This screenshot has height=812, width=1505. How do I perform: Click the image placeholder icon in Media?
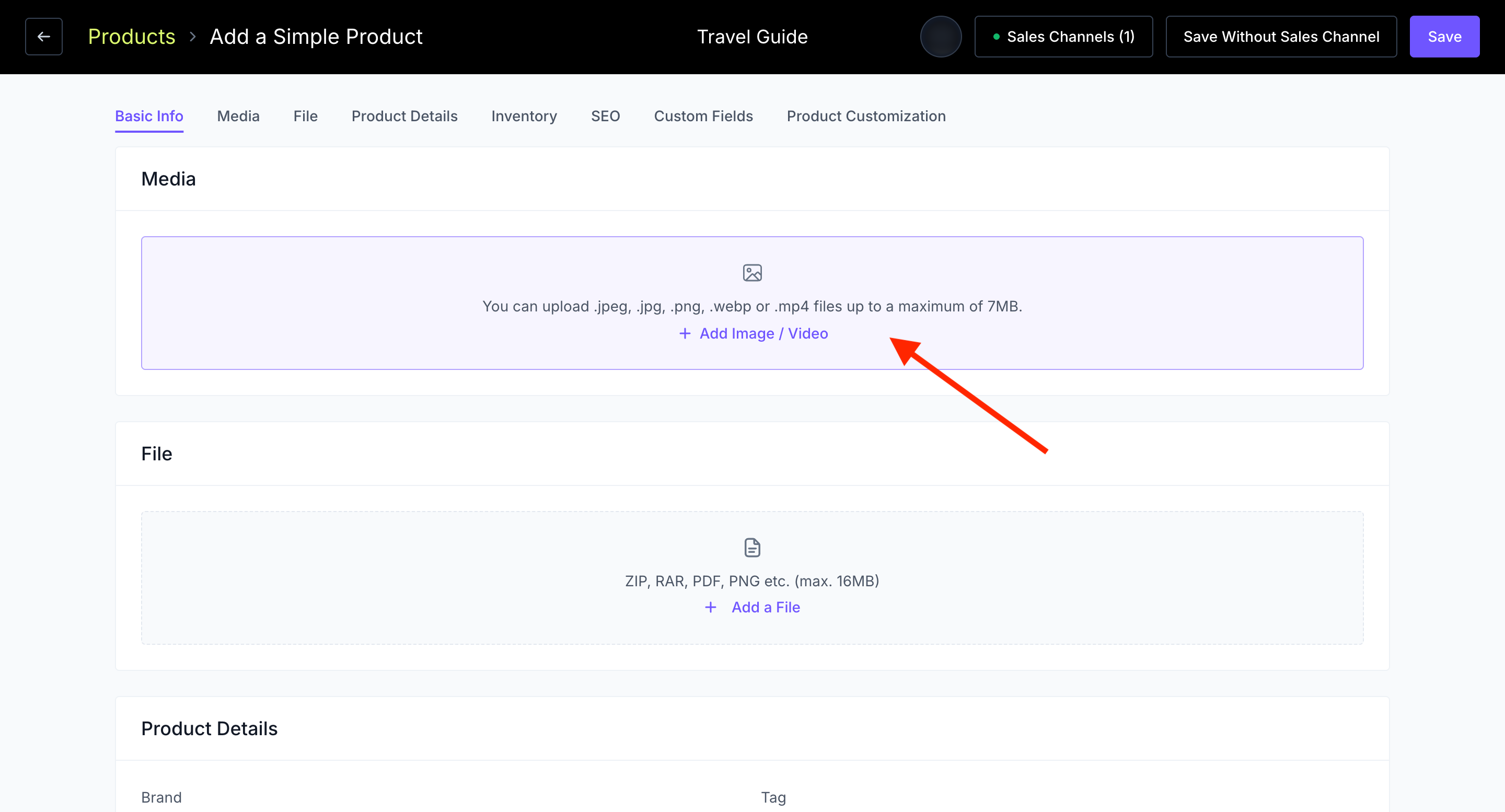coord(752,273)
